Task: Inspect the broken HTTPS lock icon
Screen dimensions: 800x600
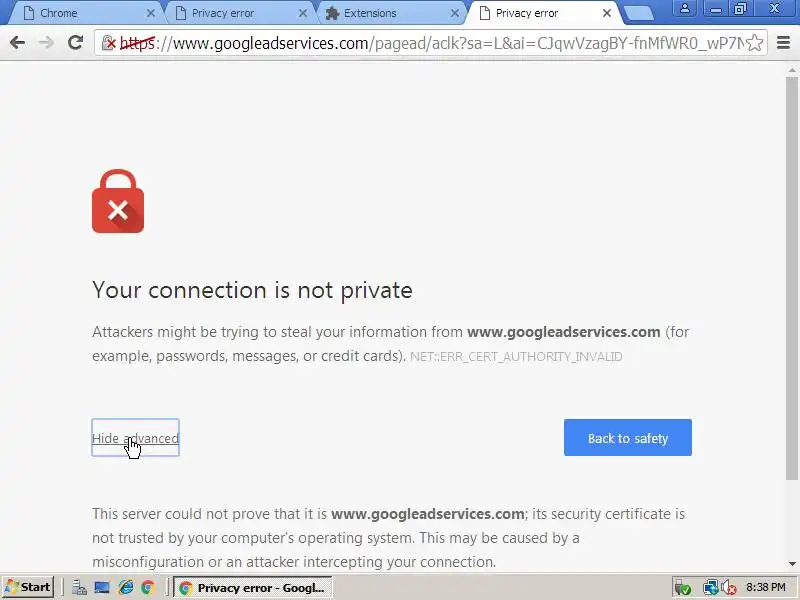Action: point(108,43)
